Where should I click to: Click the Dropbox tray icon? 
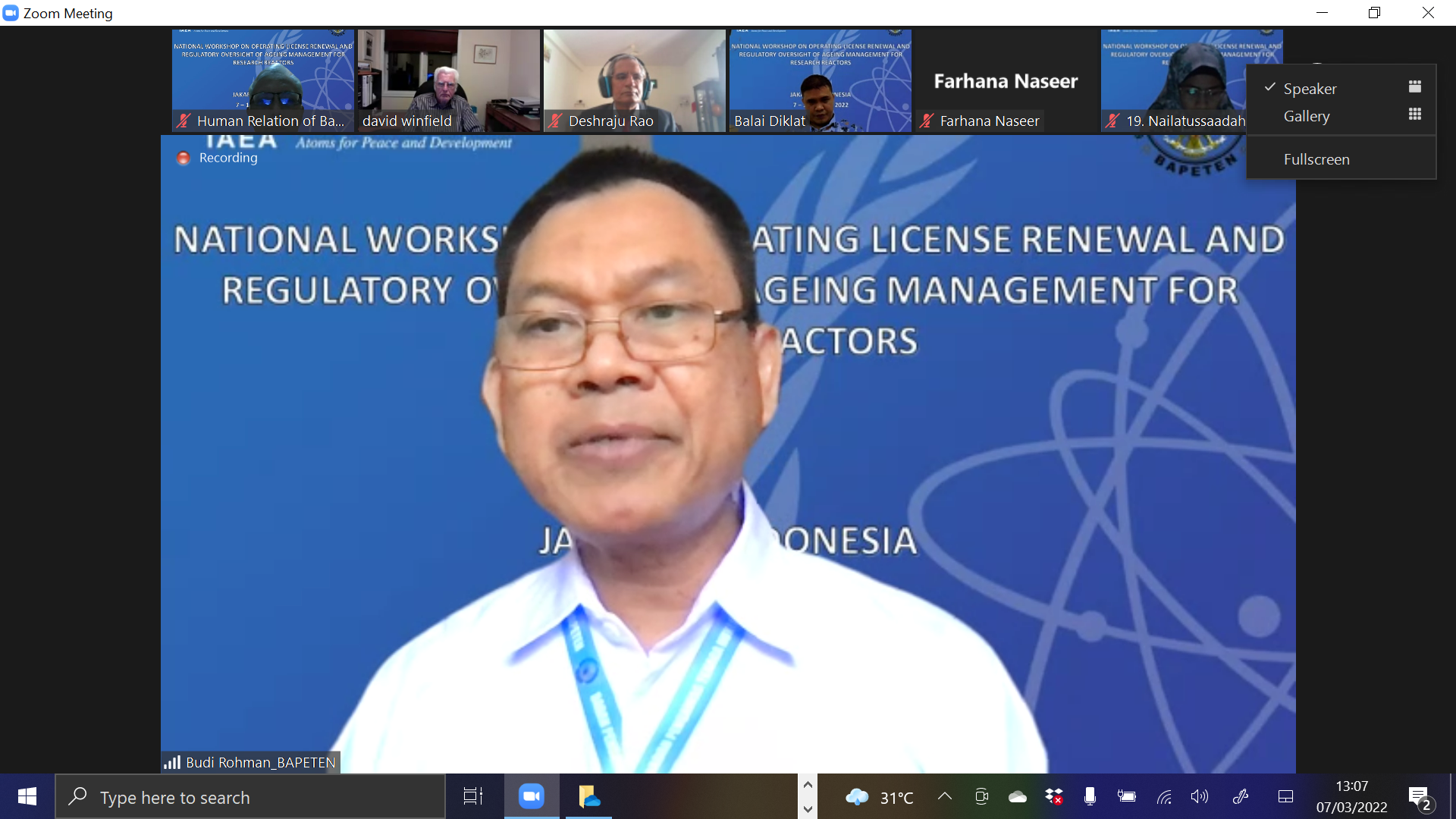(1054, 796)
